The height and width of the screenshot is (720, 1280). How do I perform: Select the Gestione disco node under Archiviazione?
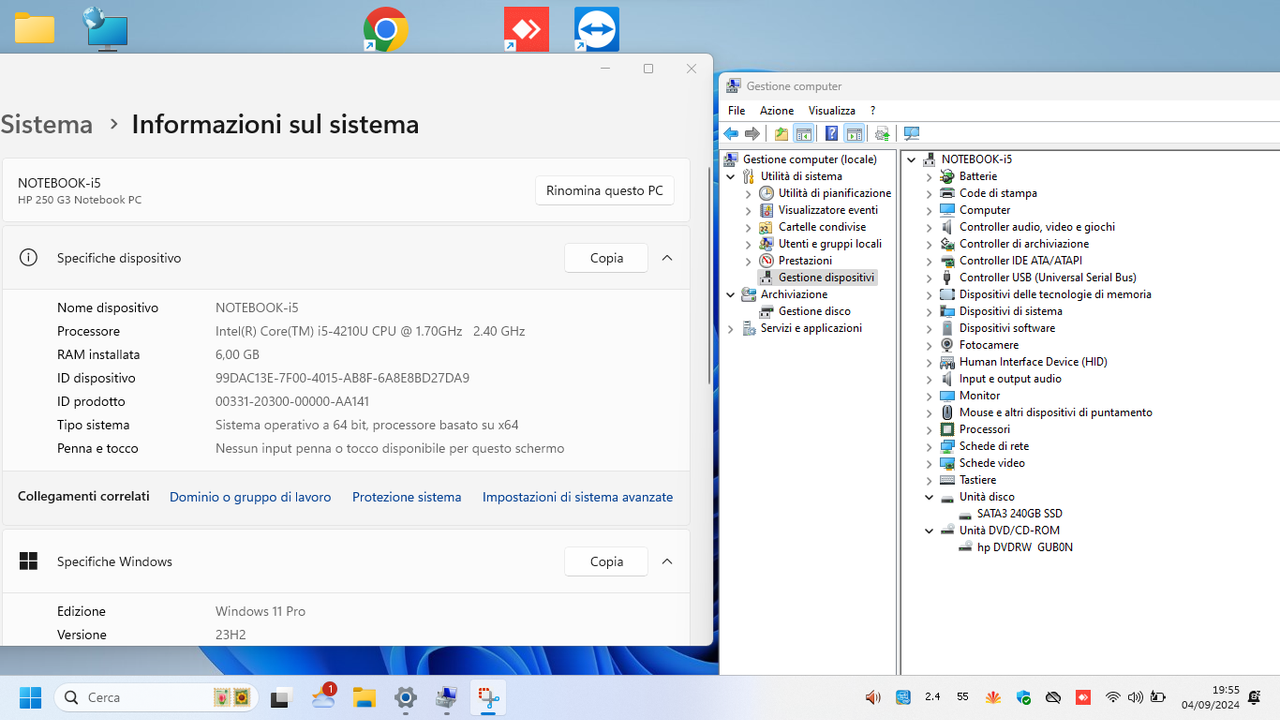click(x=812, y=311)
